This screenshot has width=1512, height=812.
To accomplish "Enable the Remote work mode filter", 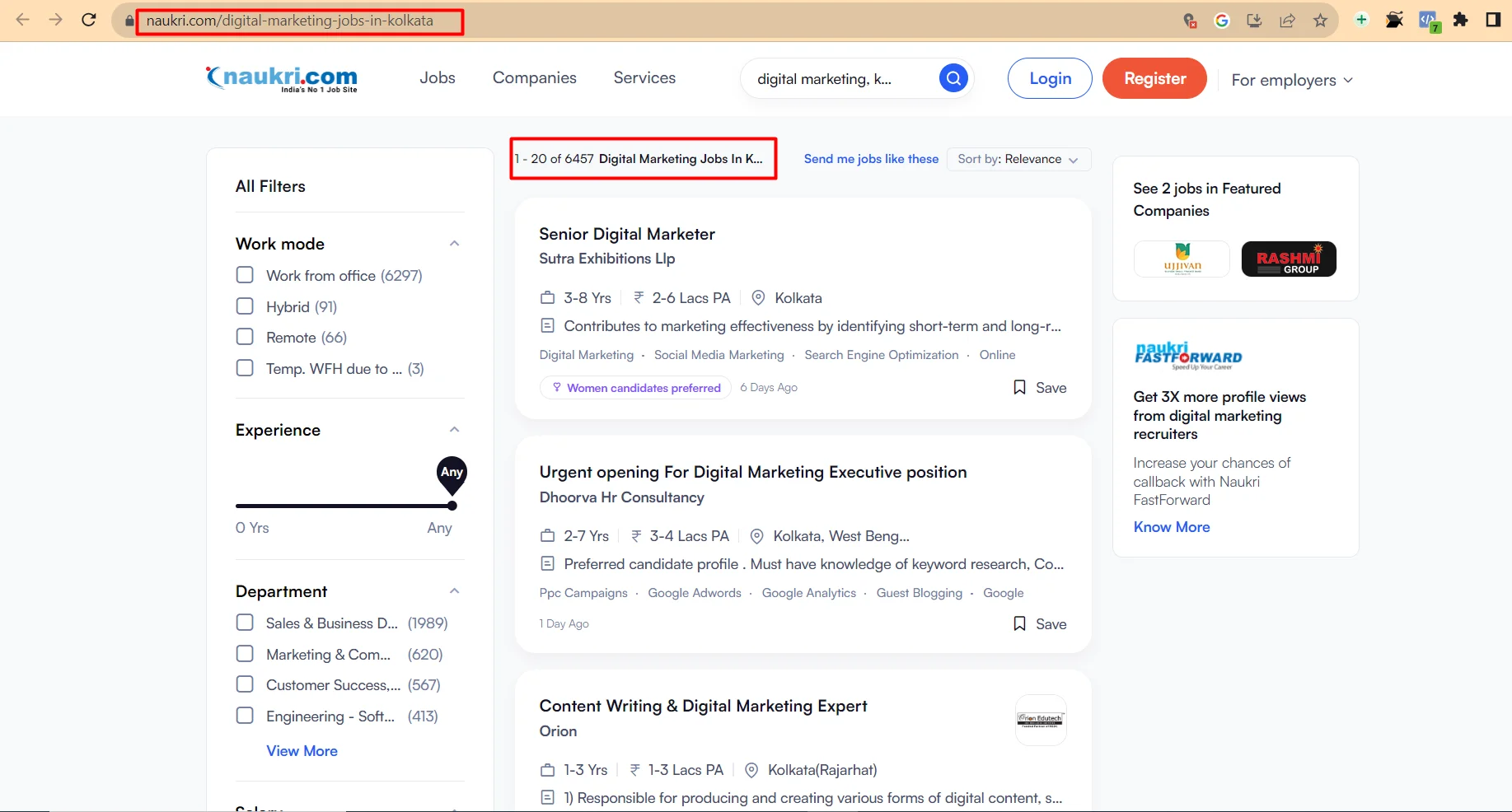I will click(245, 337).
